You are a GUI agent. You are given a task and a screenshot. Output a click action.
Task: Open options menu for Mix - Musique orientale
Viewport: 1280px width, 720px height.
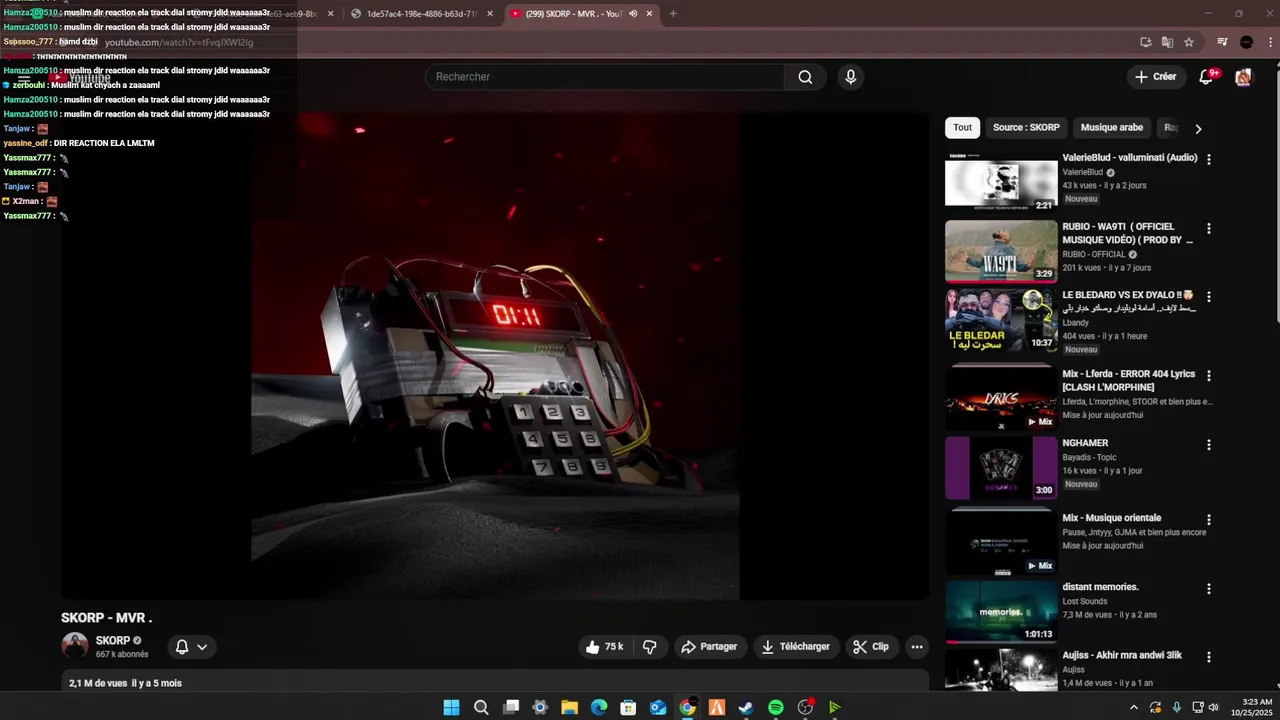pos(1209,520)
